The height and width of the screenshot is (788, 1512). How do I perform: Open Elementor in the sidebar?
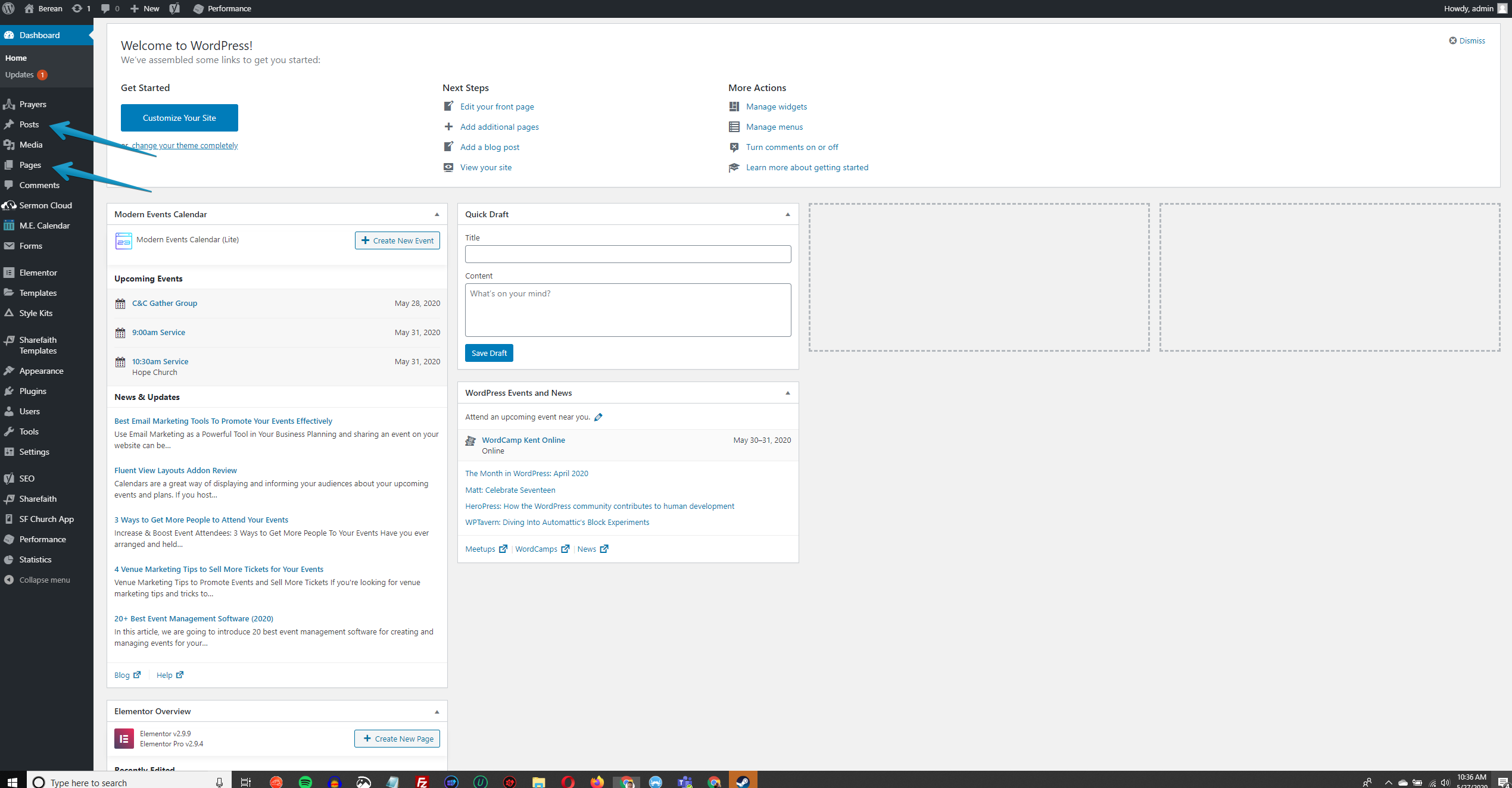point(38,273)
